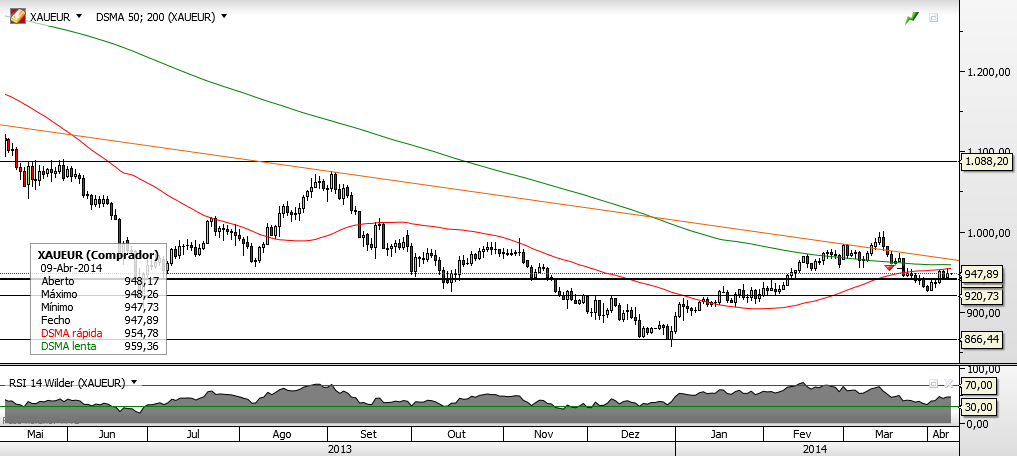Viewport: 1017px width, 456px height.
Task: Click the XAUEUR (Comprador) data box title
Action: pyautogui.click(x=98, y=254)
